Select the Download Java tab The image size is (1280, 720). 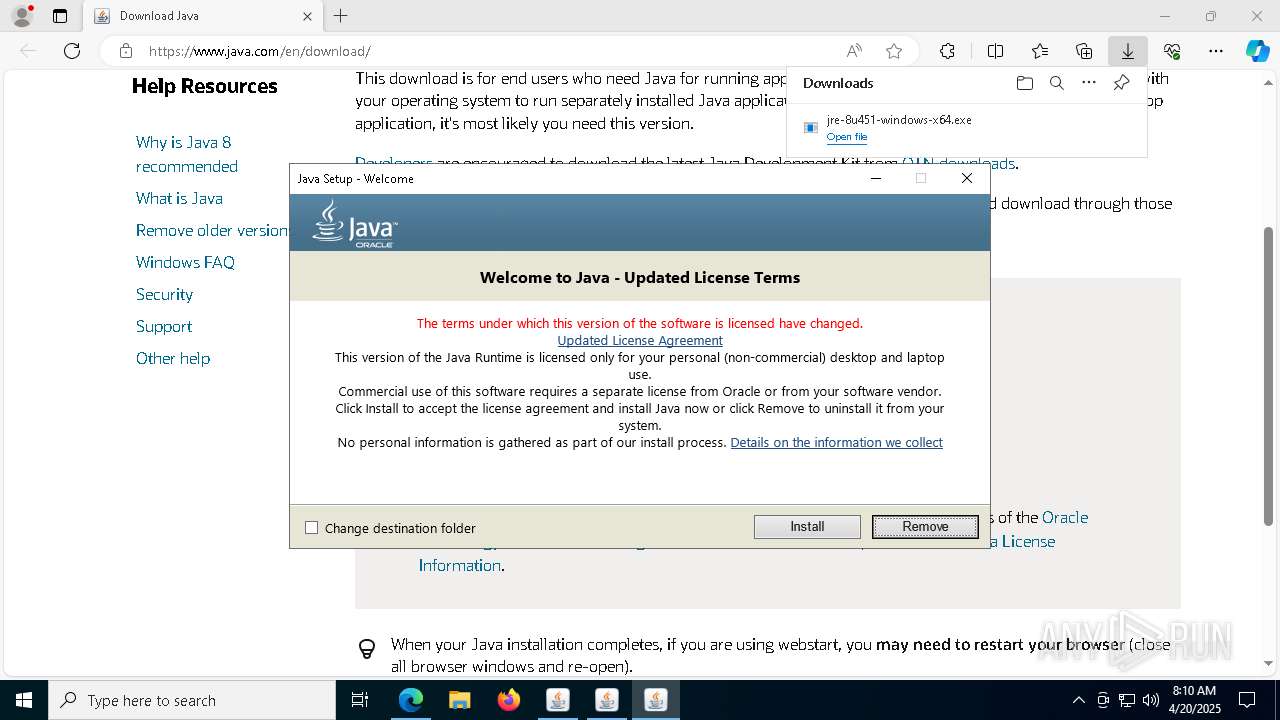coord(204,16)
